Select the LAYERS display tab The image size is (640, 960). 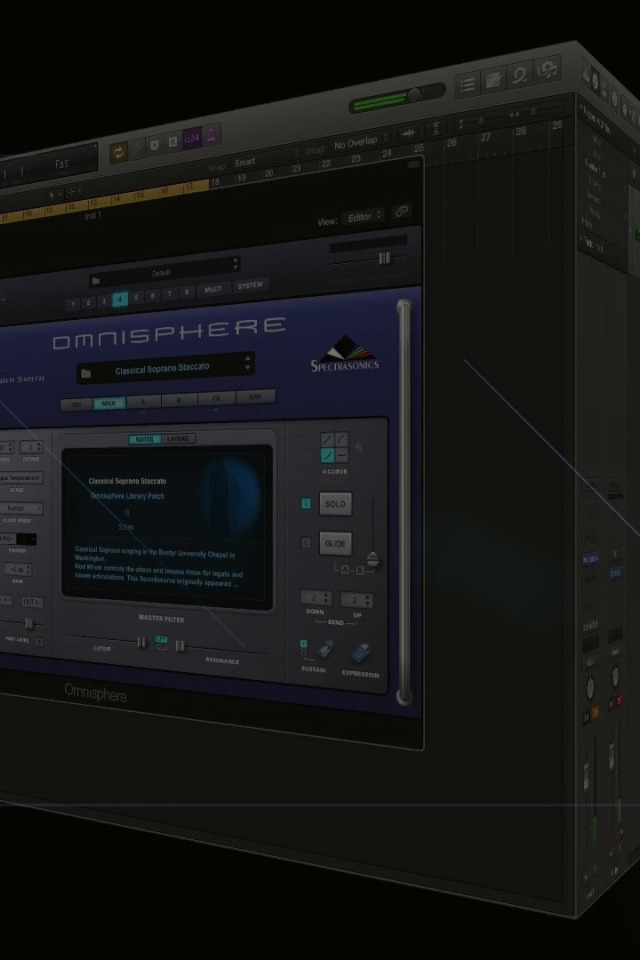click(x=178, y=438)
